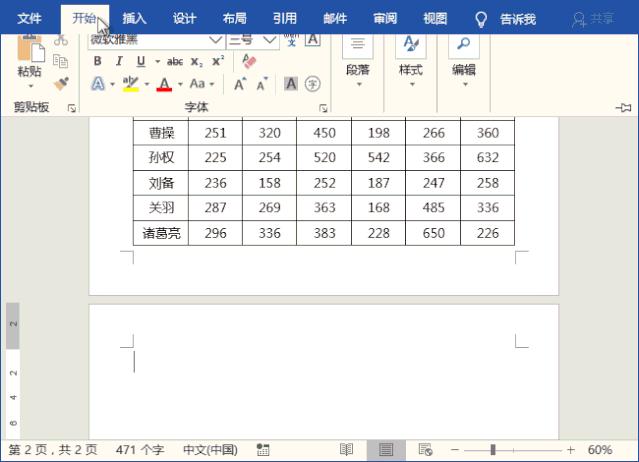Toggle Underline formatting
The image size is (639, 462).
[141, 62]
